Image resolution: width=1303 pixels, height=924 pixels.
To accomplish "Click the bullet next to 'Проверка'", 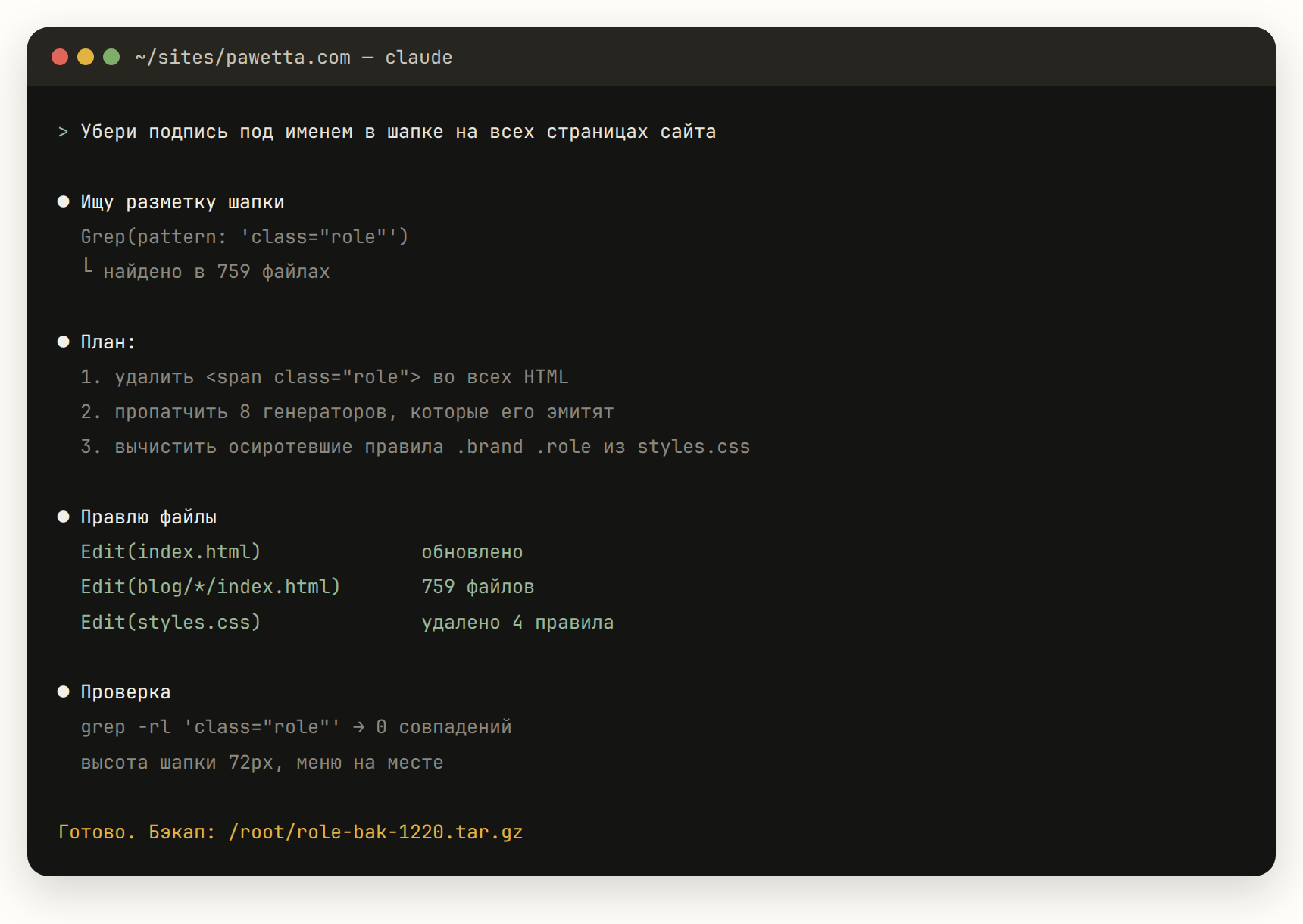I will coord(64,691).
